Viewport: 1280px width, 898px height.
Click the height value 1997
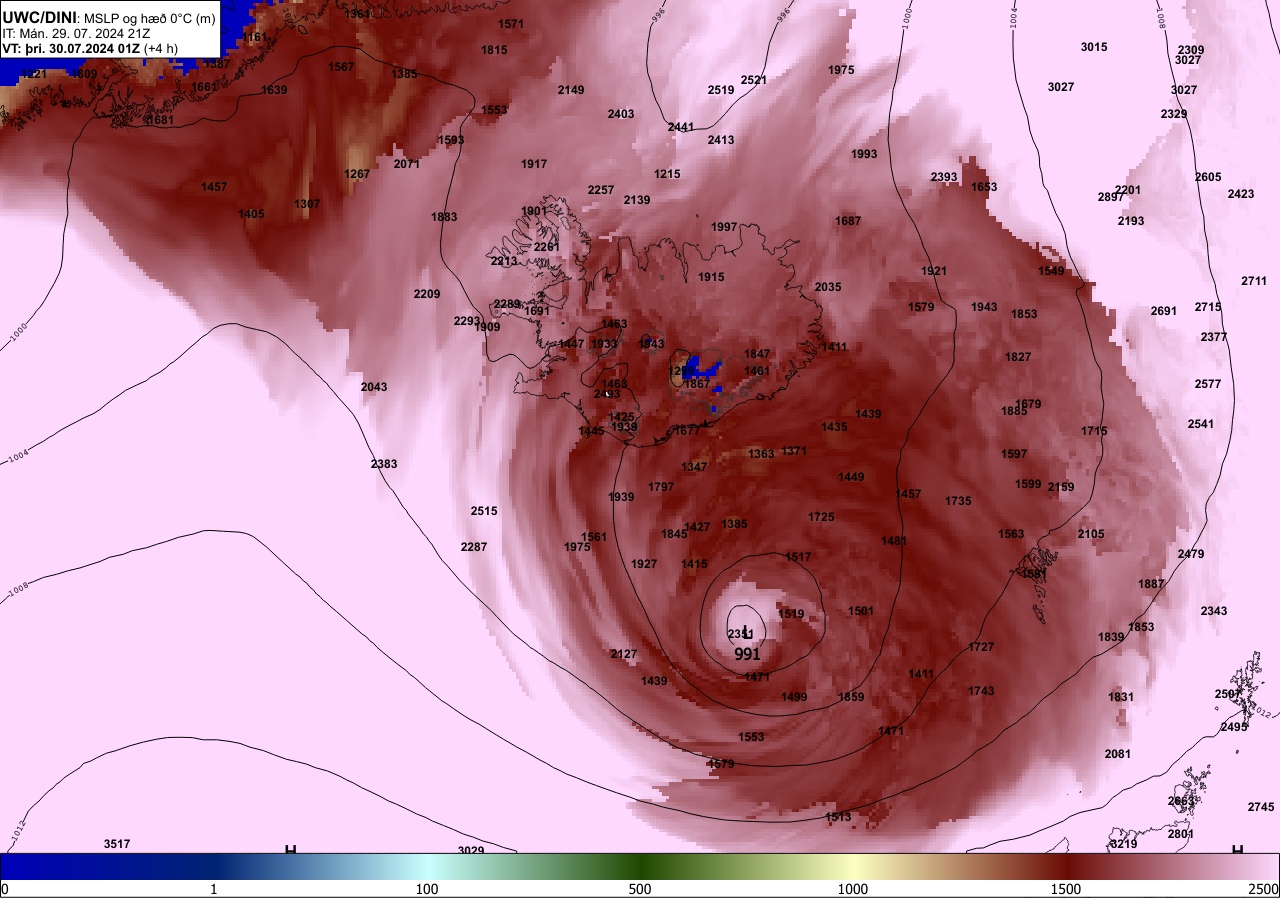point(724,227)
